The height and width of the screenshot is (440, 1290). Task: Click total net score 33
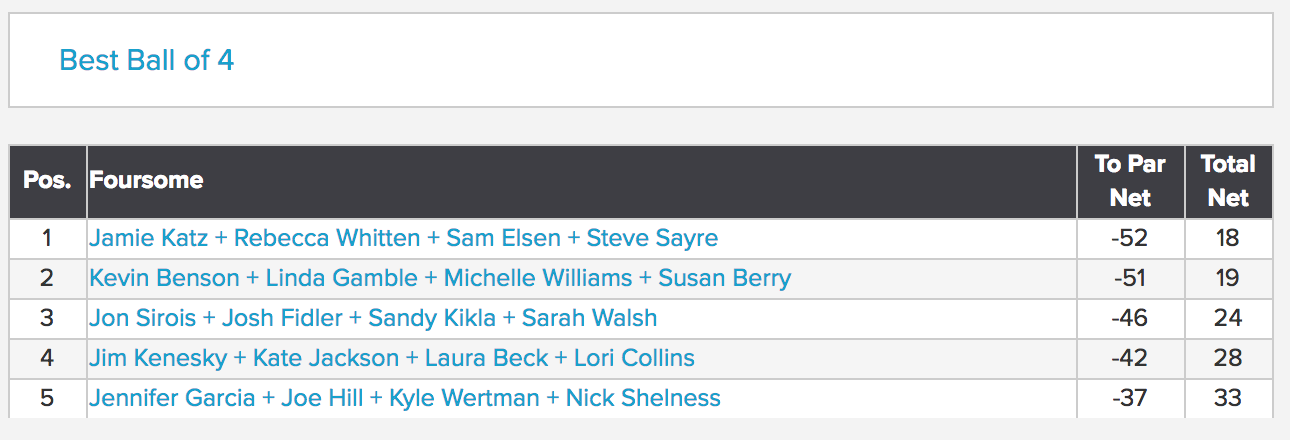pyautogui.click(x=1228, y=398)
